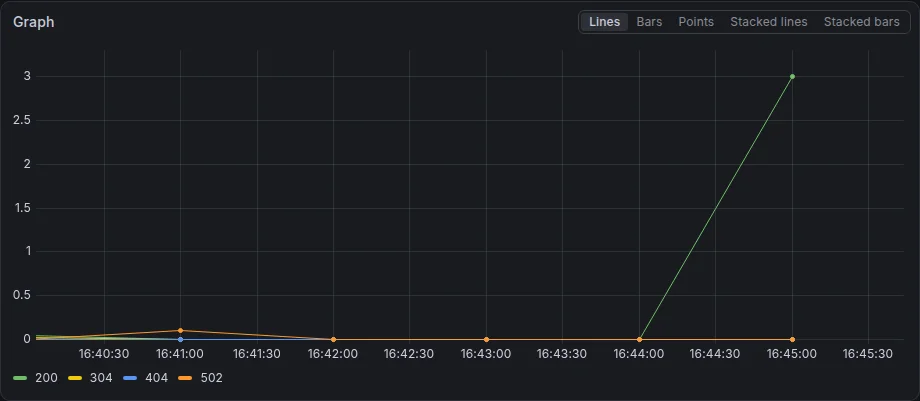
Task: Click the blue 404 data point at 16:41:00
Action: coord(180,339)
